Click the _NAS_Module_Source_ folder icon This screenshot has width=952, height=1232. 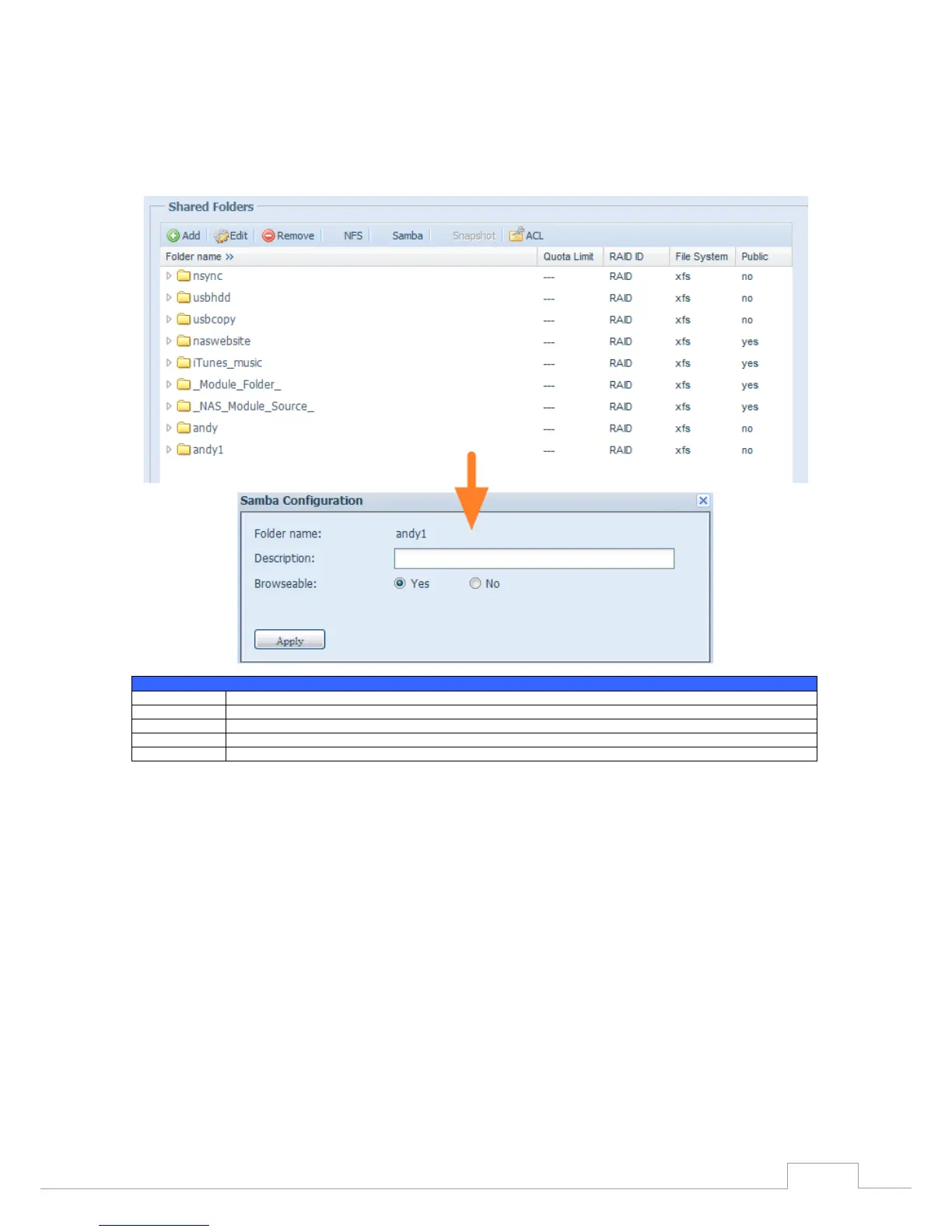[184, 407]
